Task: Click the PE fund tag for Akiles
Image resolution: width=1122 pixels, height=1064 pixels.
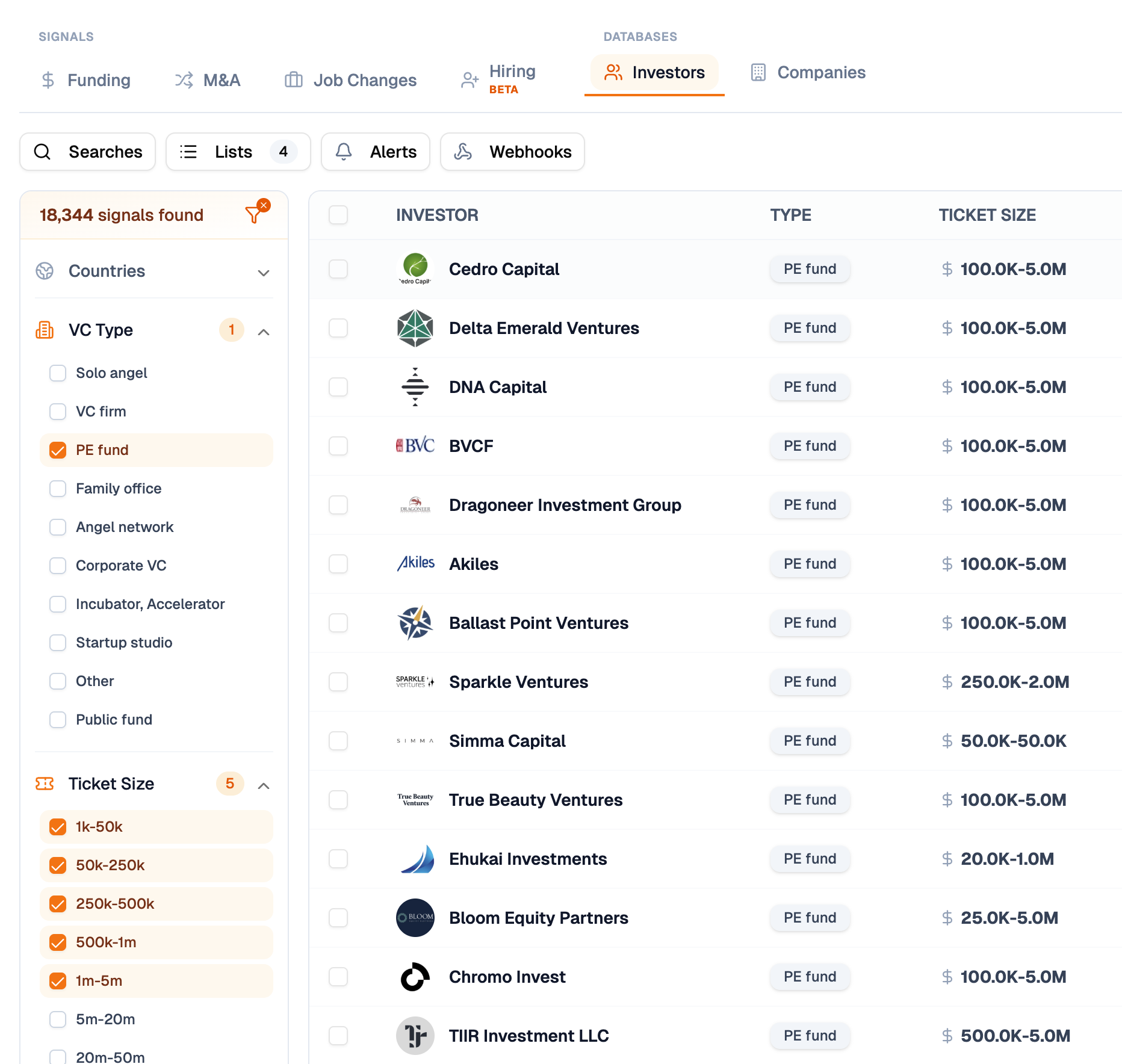Action: tap(810, 564)
